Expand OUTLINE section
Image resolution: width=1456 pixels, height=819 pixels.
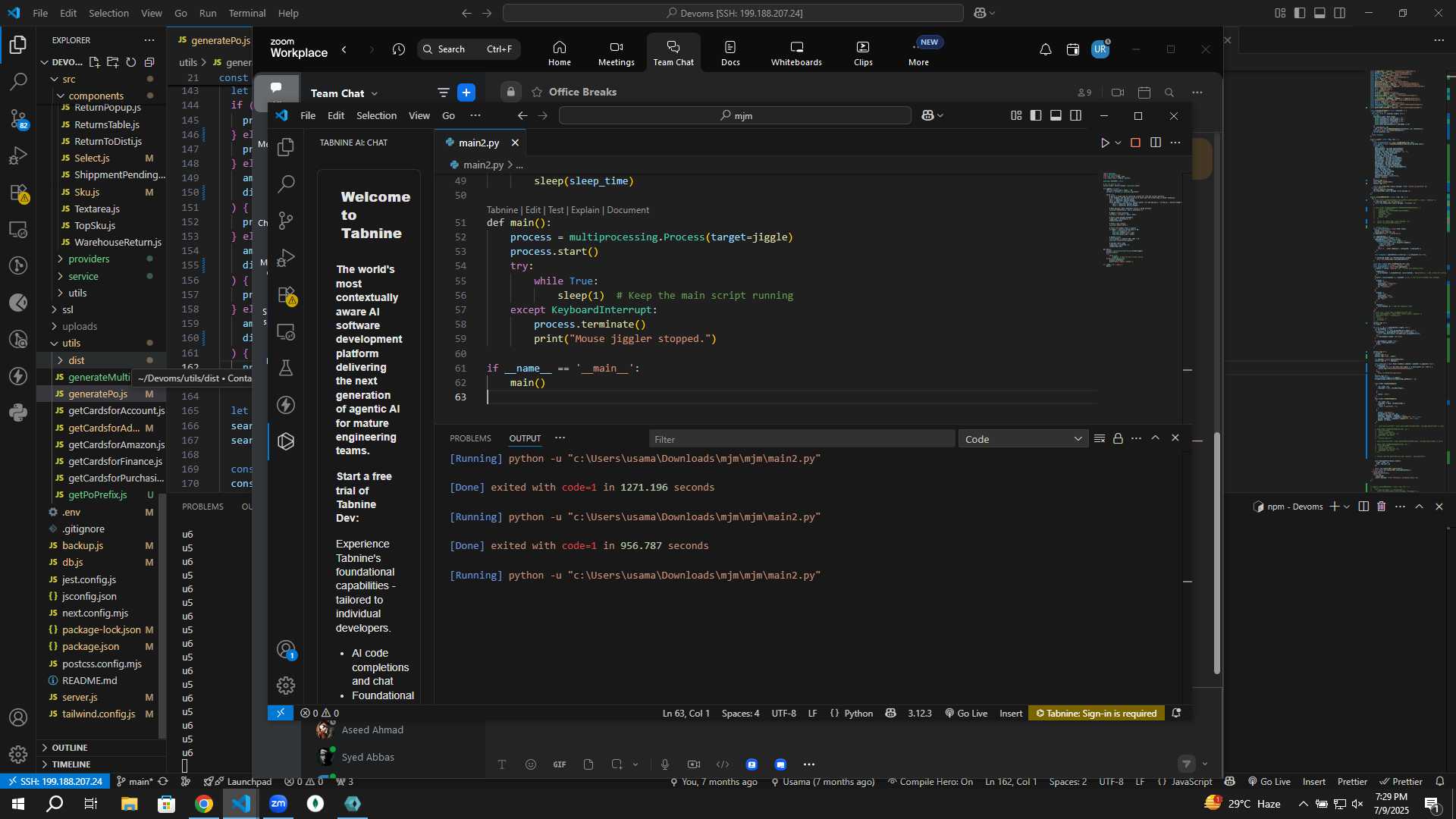pyautogui.click(x=70, y=748)
